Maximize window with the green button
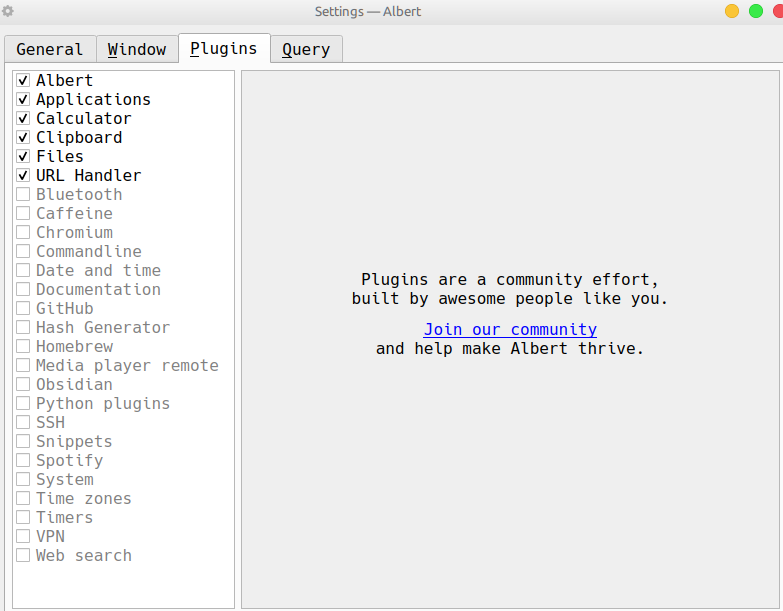This screenshot has width=783, height=611. tap(756, 11)
